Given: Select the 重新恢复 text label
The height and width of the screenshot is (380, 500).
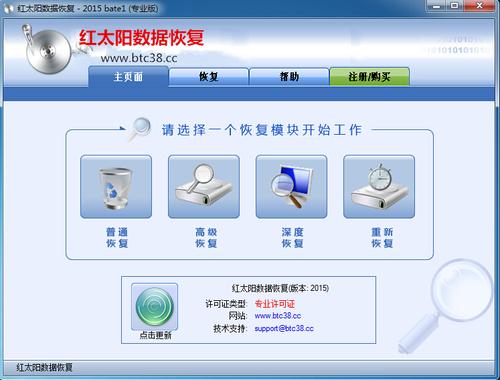Looking at the screenshot, I should pos(382,237).
